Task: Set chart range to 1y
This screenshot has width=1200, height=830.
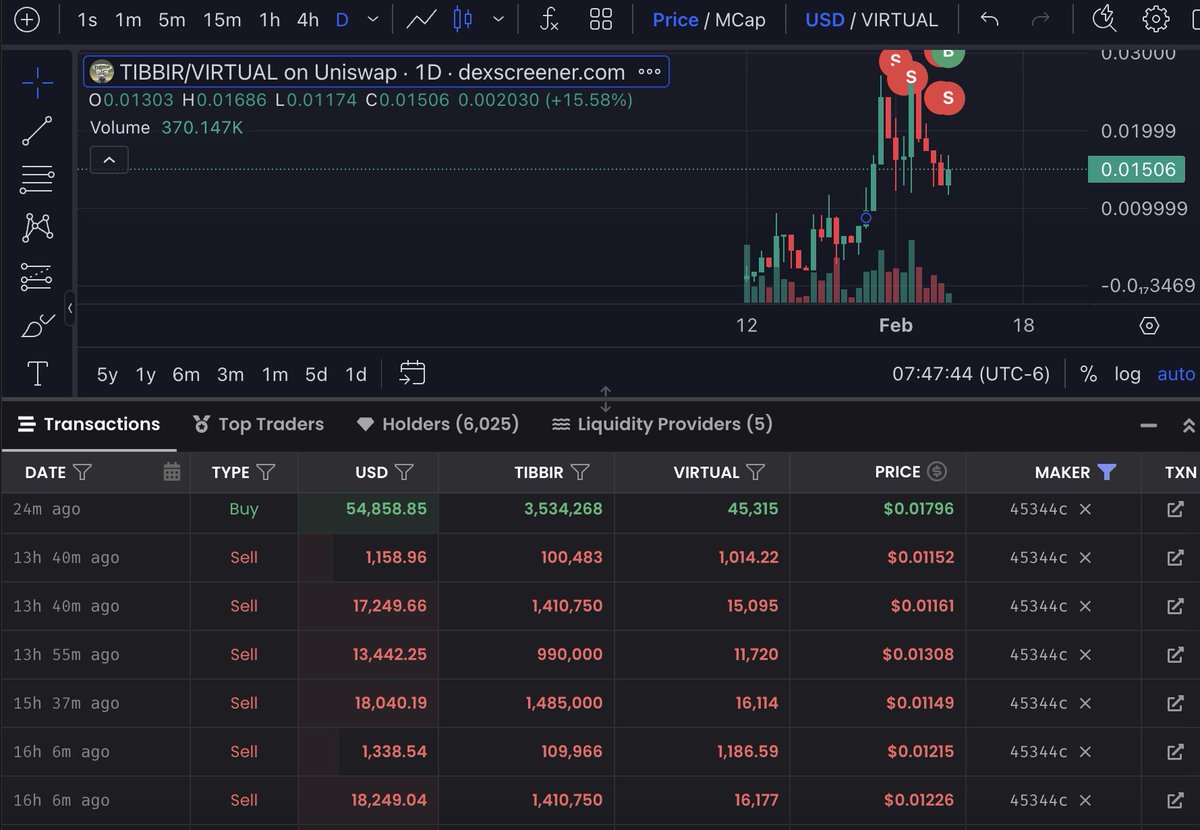Action: point(146,375)
